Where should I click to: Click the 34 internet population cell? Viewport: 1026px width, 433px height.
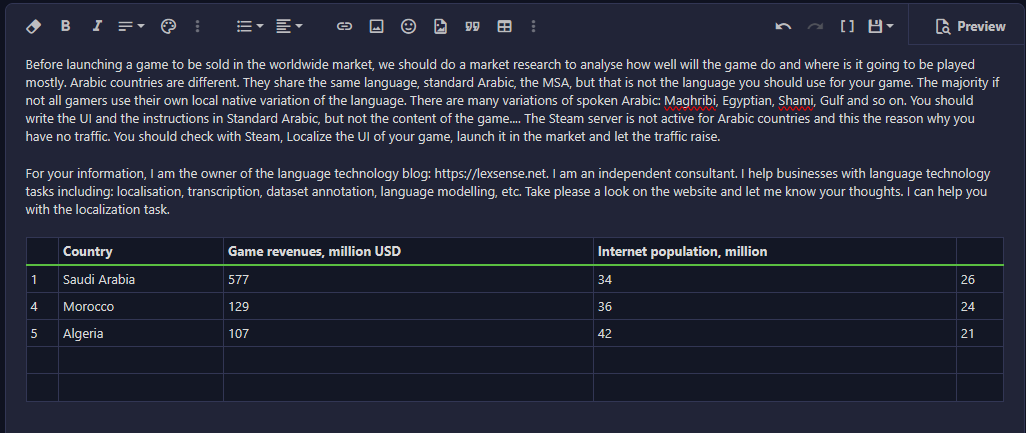click(x=775, y=279)
